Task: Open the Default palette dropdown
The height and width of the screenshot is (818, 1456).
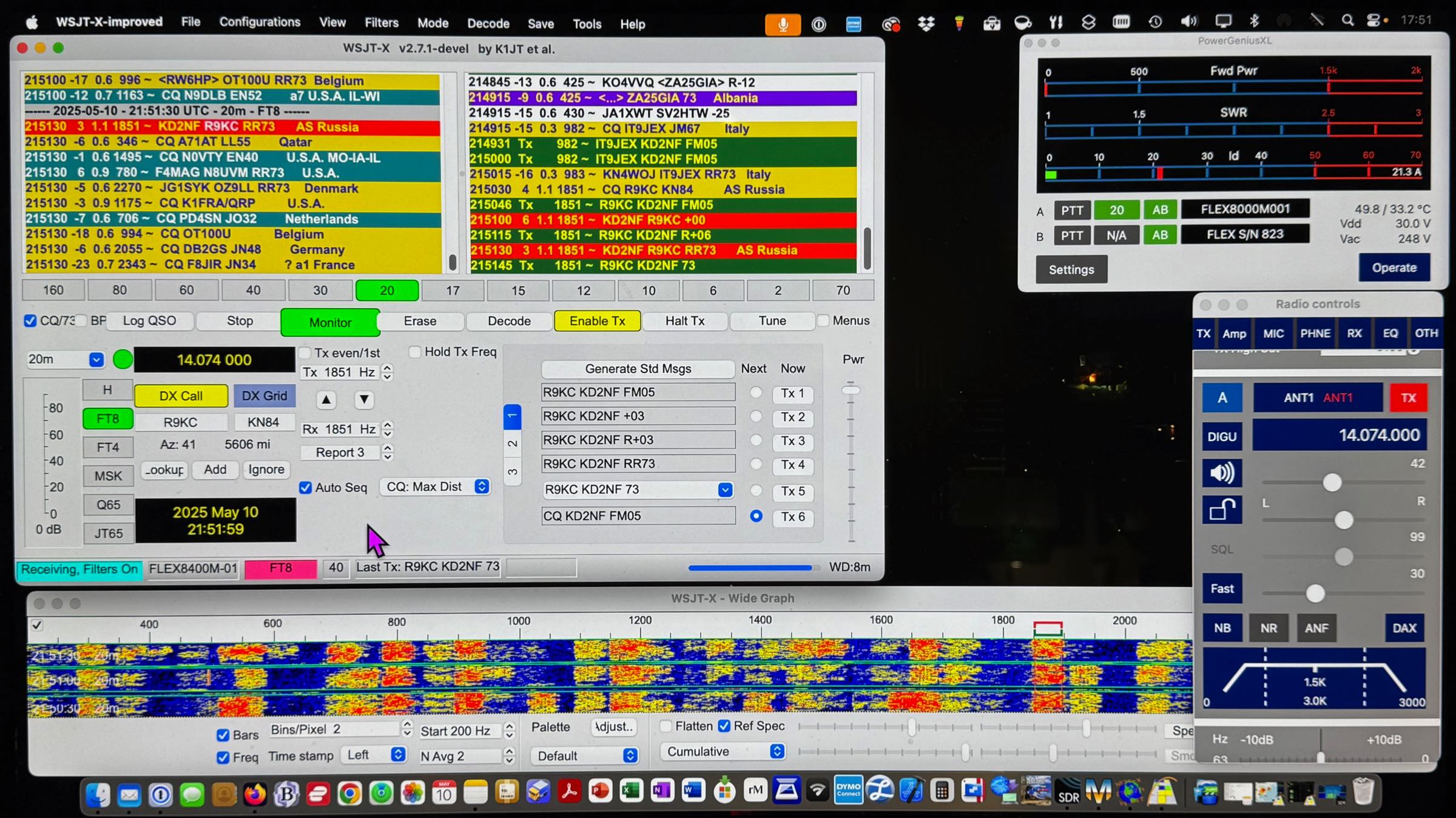Action: tap(585, 755)
